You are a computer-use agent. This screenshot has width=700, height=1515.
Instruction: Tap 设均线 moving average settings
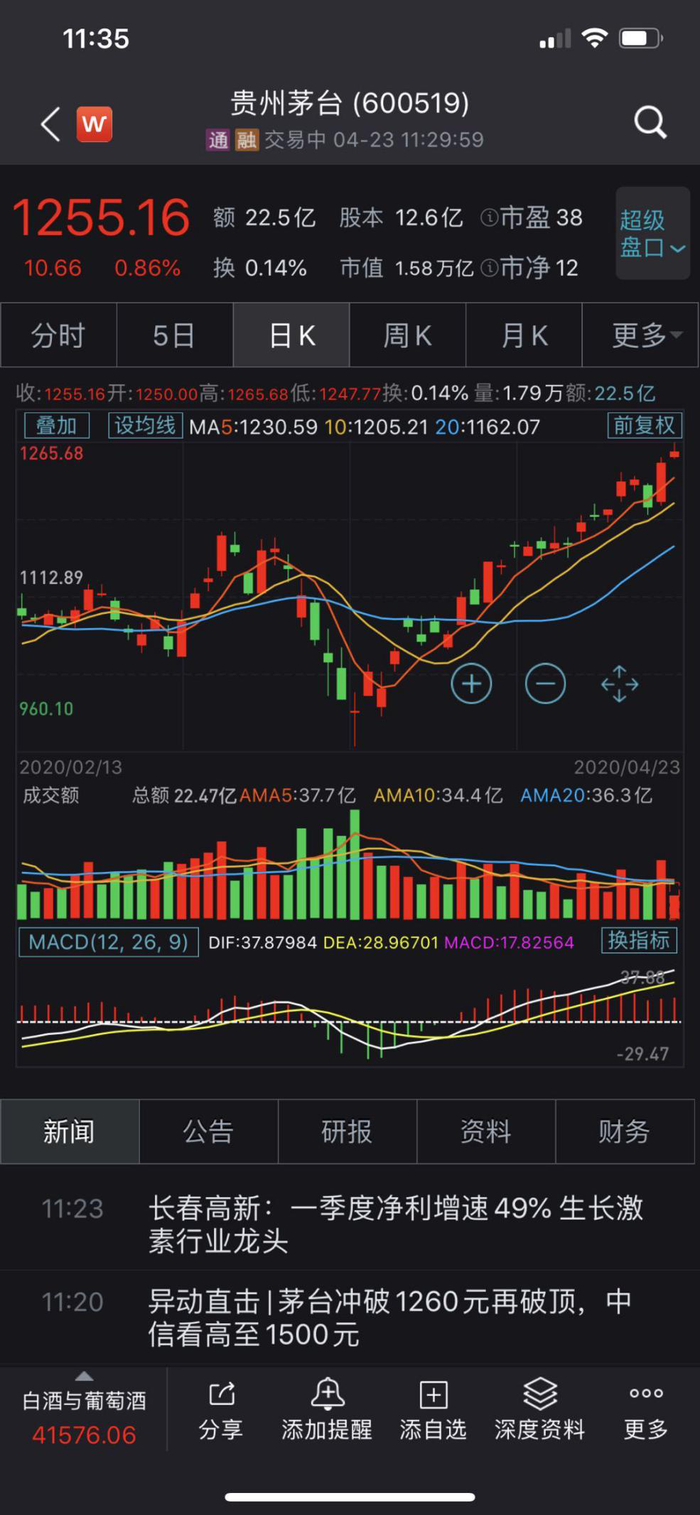point(145,426)
